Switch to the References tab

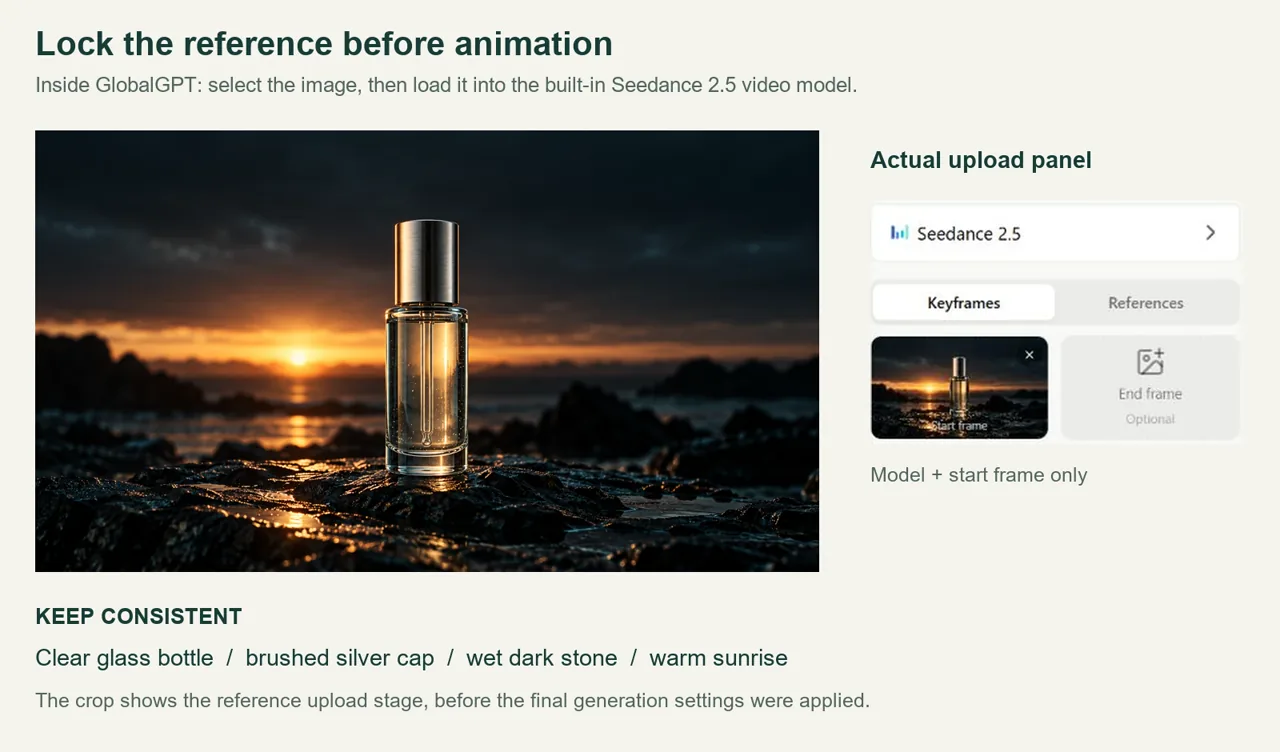point(1146,303)
